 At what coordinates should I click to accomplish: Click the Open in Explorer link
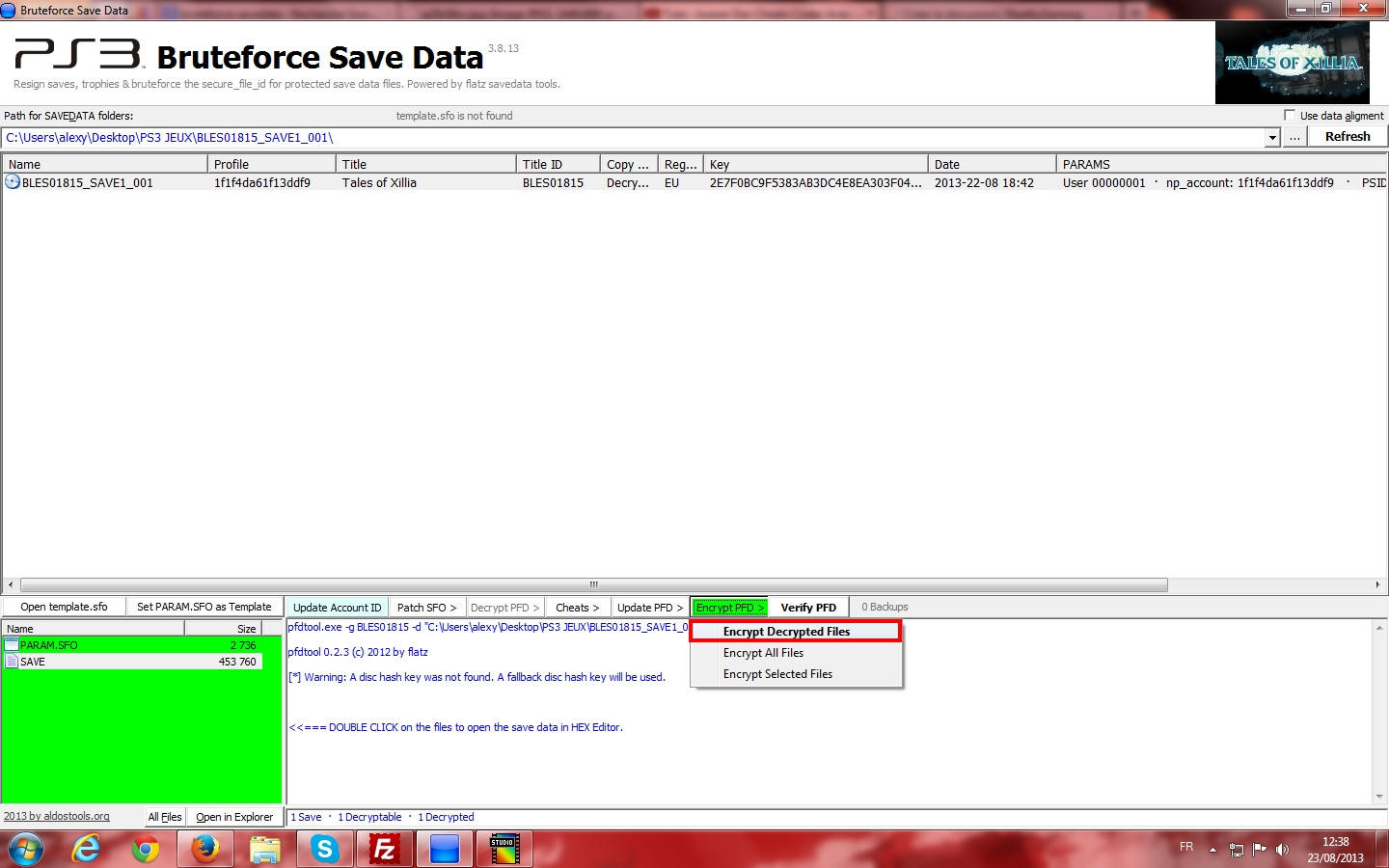click(234, 817)
